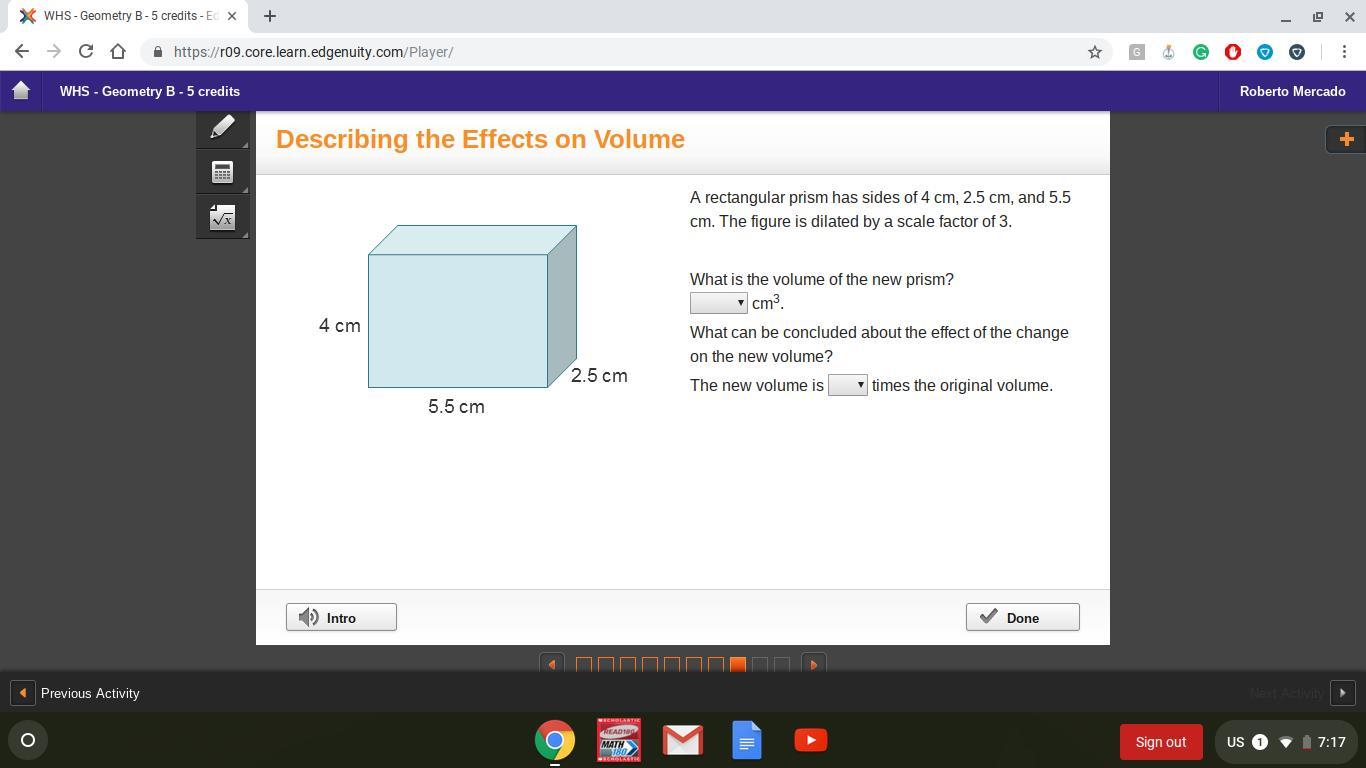
Task: Open the calculator tool
Action: (222, 173)
